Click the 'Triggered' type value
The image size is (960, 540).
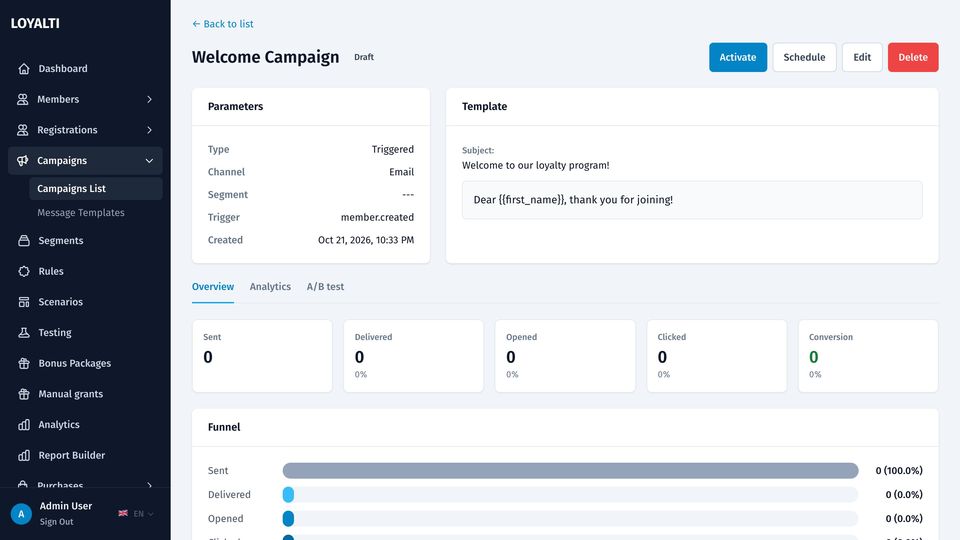tap(392, 149)
